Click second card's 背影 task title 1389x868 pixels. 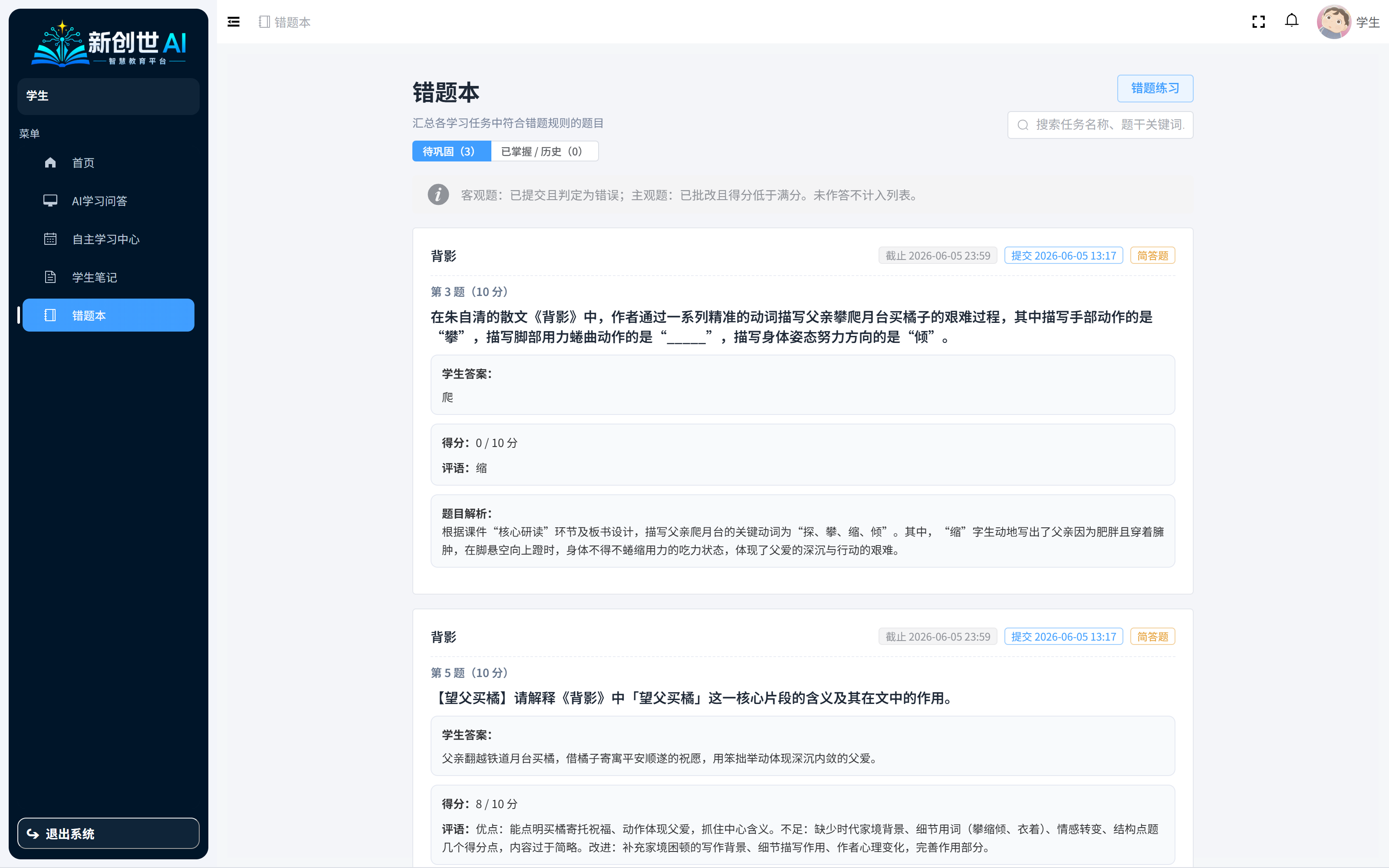coord(444,637)
